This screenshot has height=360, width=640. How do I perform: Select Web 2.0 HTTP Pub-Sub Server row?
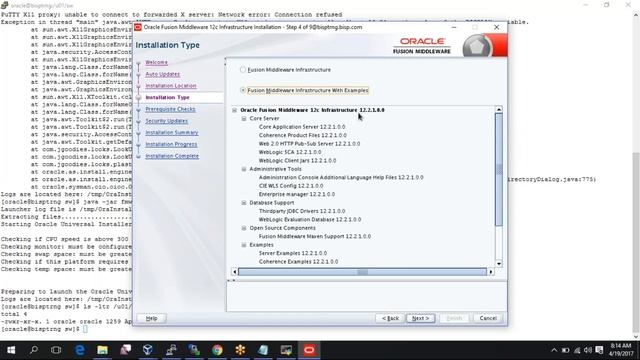click(309, 144)
